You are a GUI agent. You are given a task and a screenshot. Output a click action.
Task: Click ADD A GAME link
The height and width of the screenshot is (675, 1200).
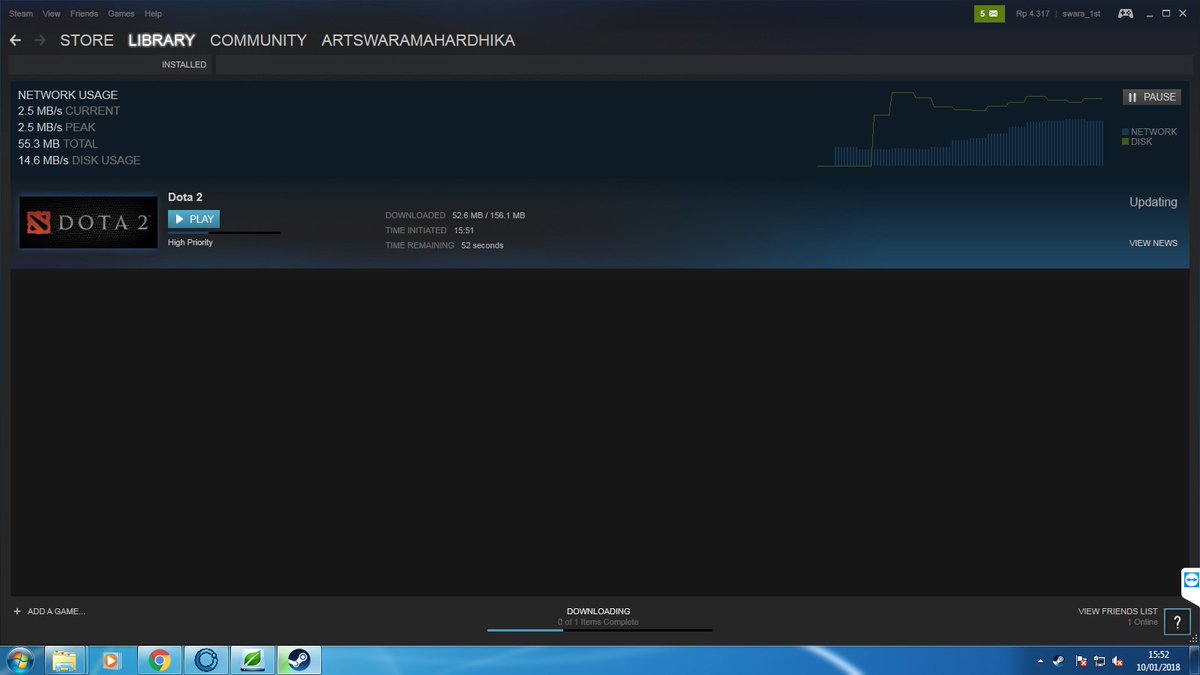point(56,611)
